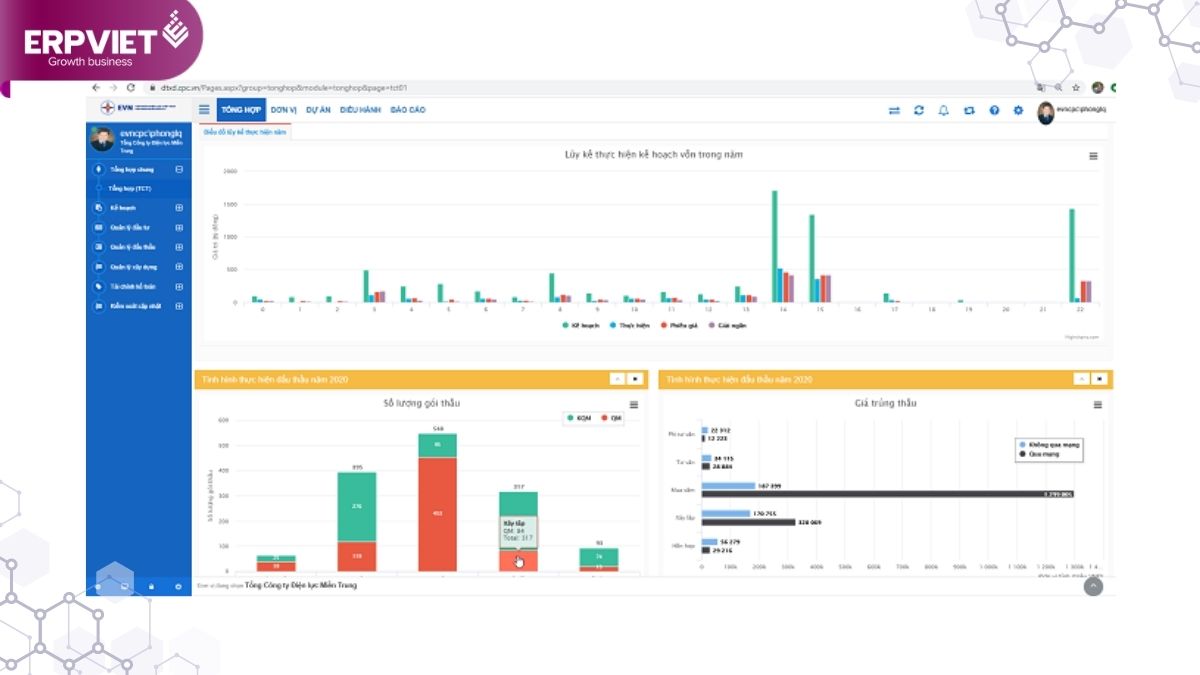Select Tổng hợp (TCT) in sidebar

pos(130,188)
